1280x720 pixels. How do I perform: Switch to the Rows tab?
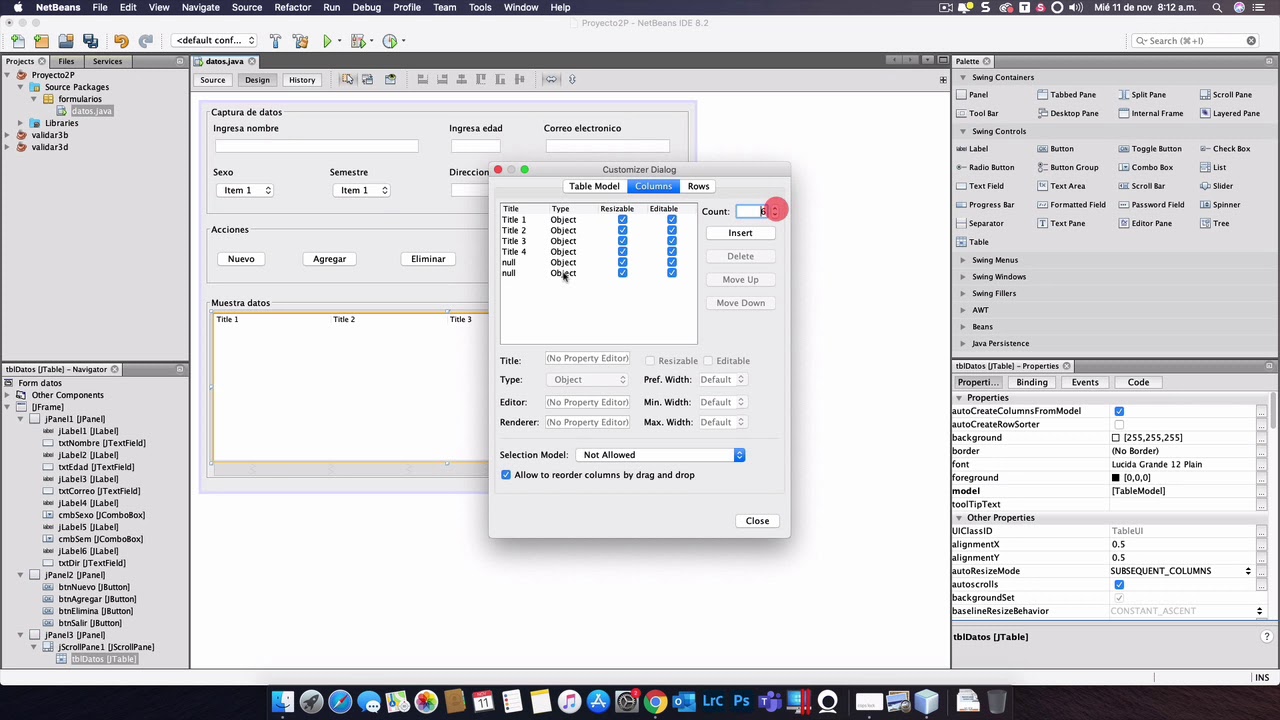click(698, 186)
